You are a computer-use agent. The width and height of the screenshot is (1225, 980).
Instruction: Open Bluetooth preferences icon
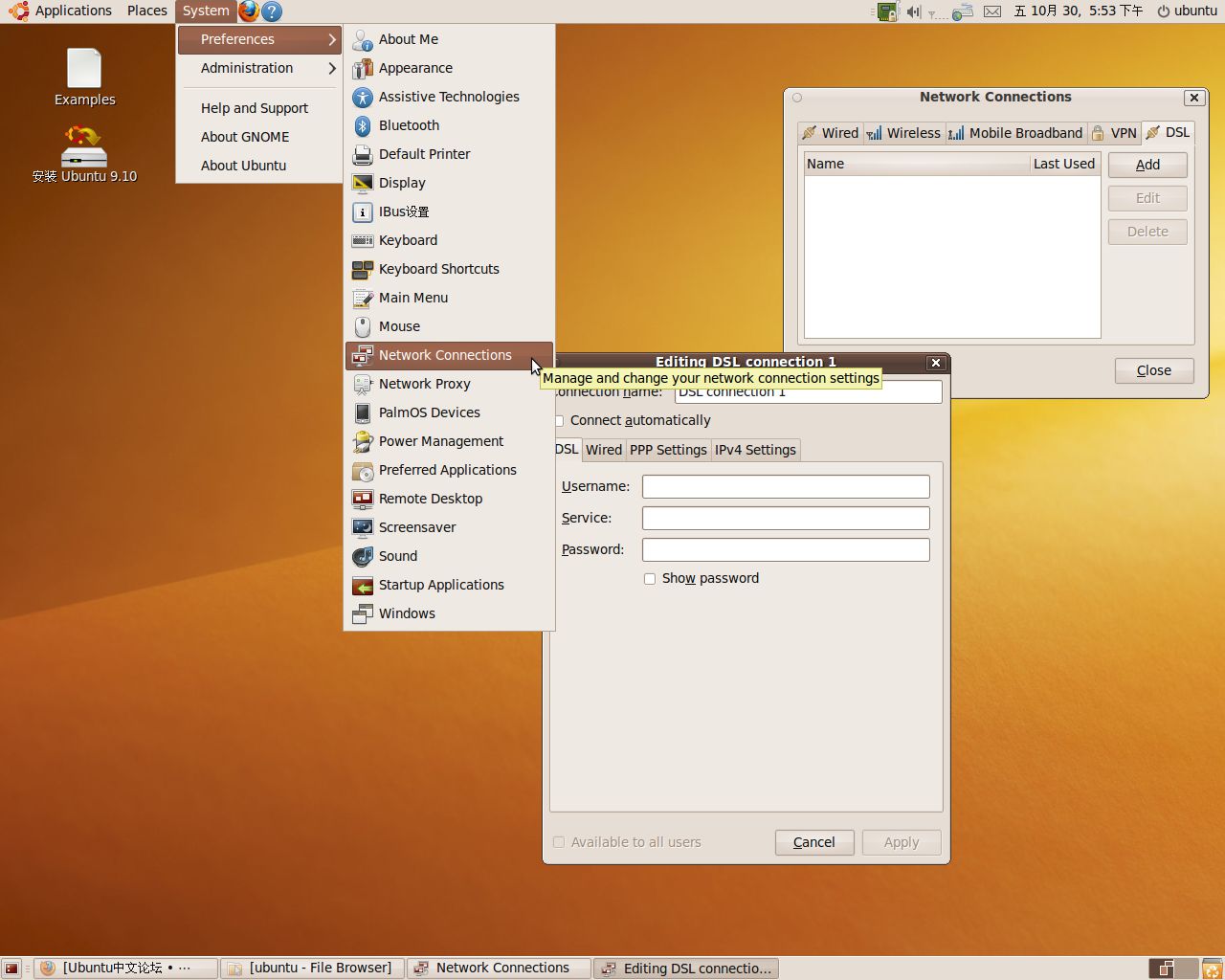point(362,126)
